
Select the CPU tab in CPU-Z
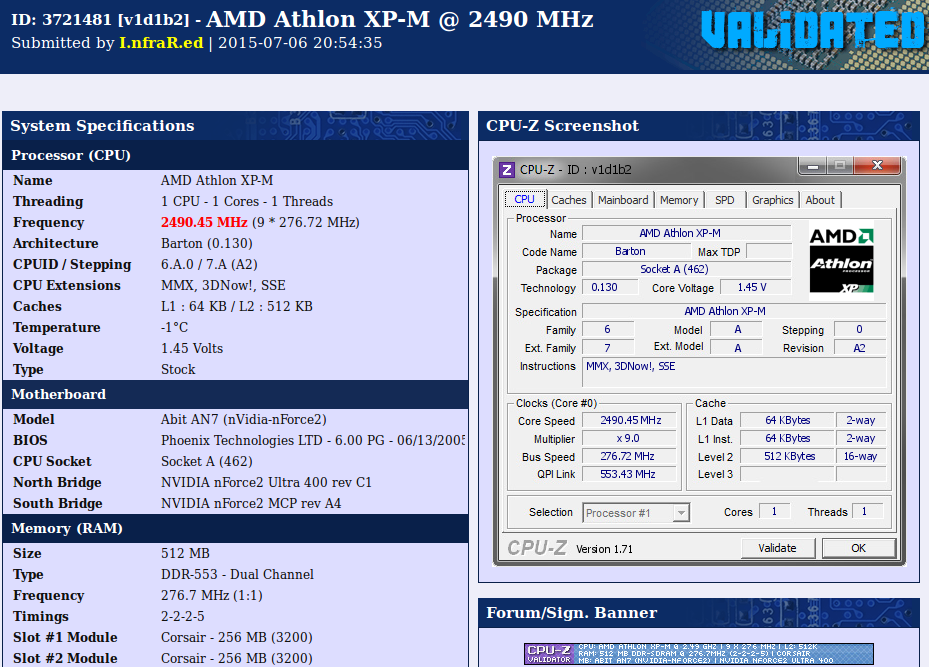524,199
